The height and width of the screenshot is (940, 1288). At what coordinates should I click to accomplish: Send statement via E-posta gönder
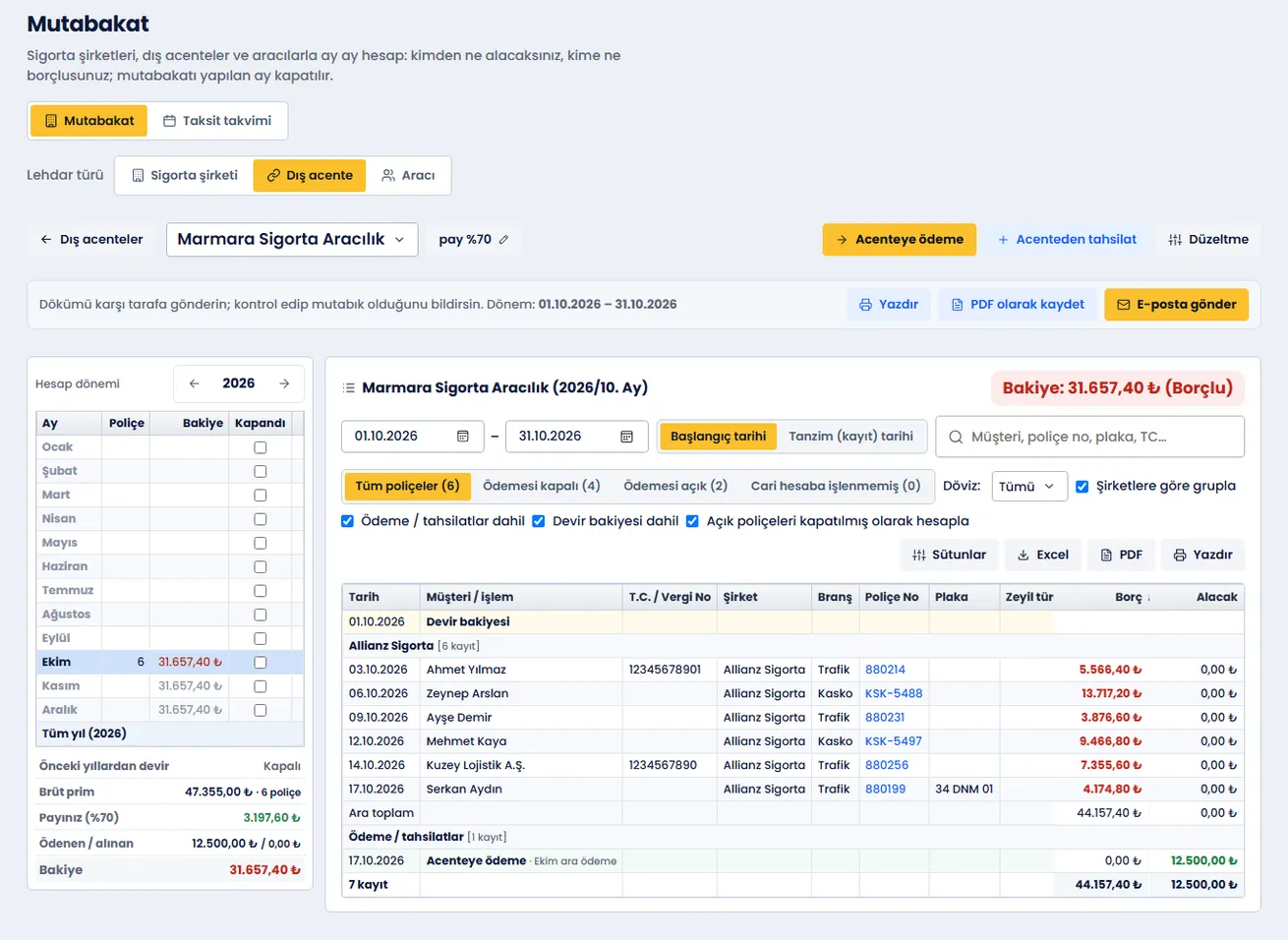1177,305
